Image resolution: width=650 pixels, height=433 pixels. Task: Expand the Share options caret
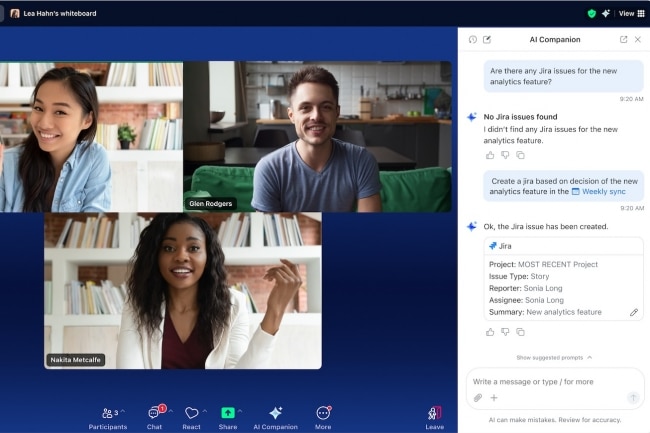click(x=240, y=411)
